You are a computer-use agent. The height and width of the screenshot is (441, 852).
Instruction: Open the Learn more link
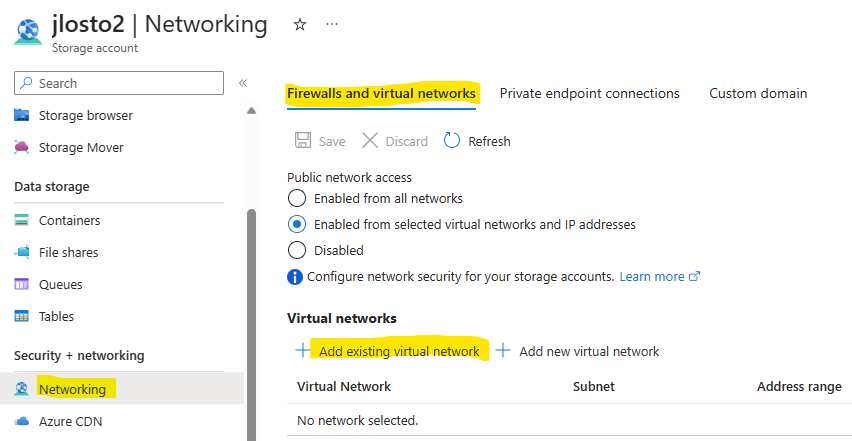pyautogui.click(x=660, y=276)
